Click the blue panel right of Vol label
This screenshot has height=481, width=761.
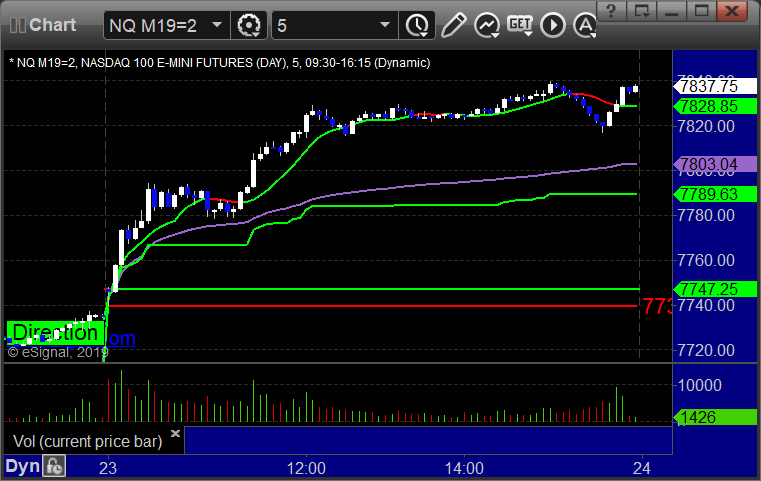tap(428, 441)
